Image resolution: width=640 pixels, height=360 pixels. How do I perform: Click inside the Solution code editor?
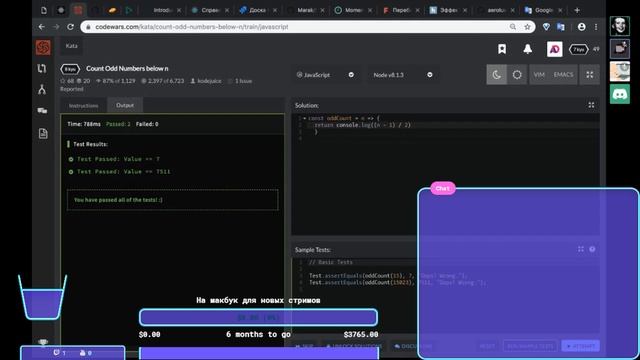(x=446, y=174)
